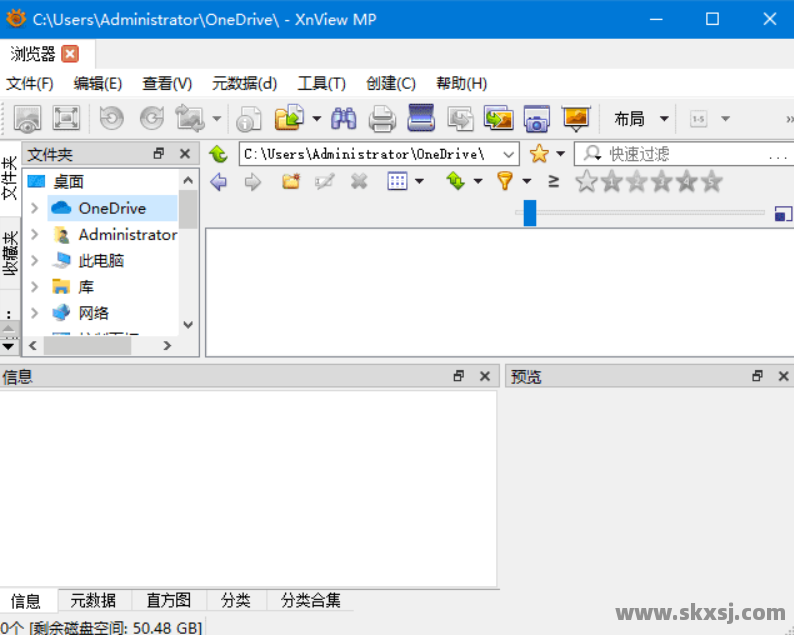This screenshot has width=794, height=635.
Task: Select 此电脑 in the folder tree
Action: click(x=101, y=260)
